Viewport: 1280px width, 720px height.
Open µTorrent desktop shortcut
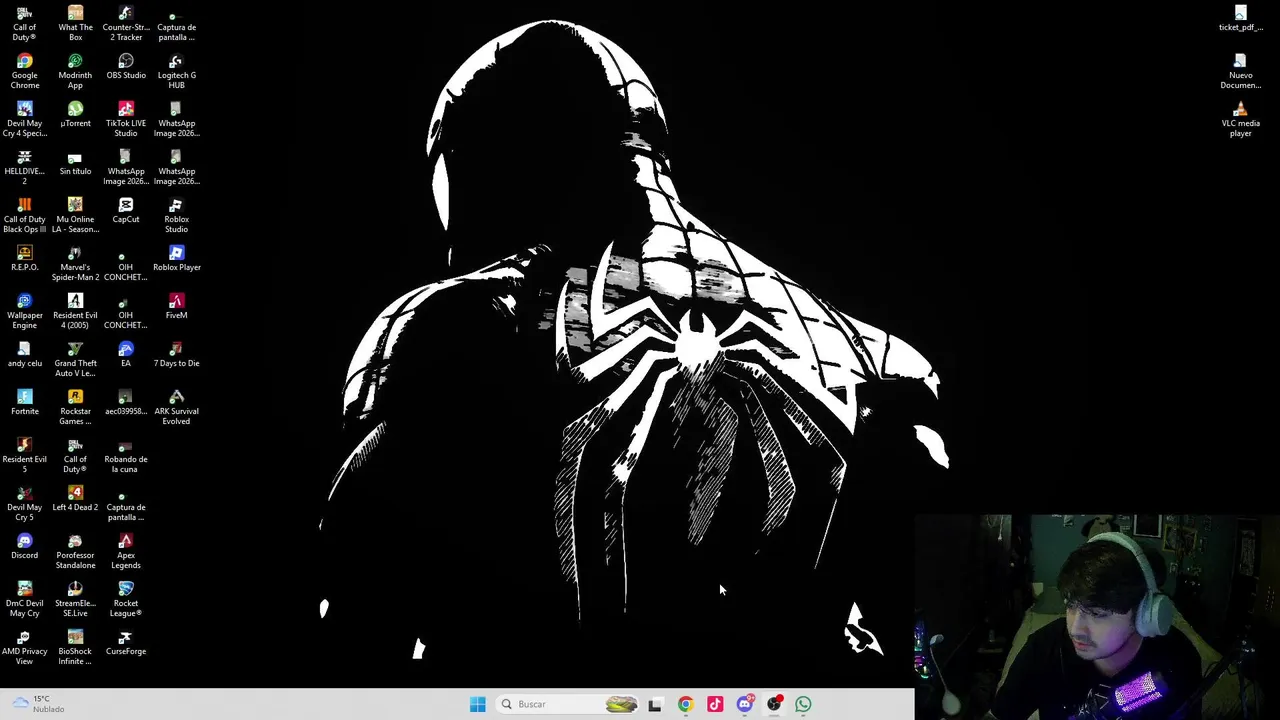pos(75,115)
